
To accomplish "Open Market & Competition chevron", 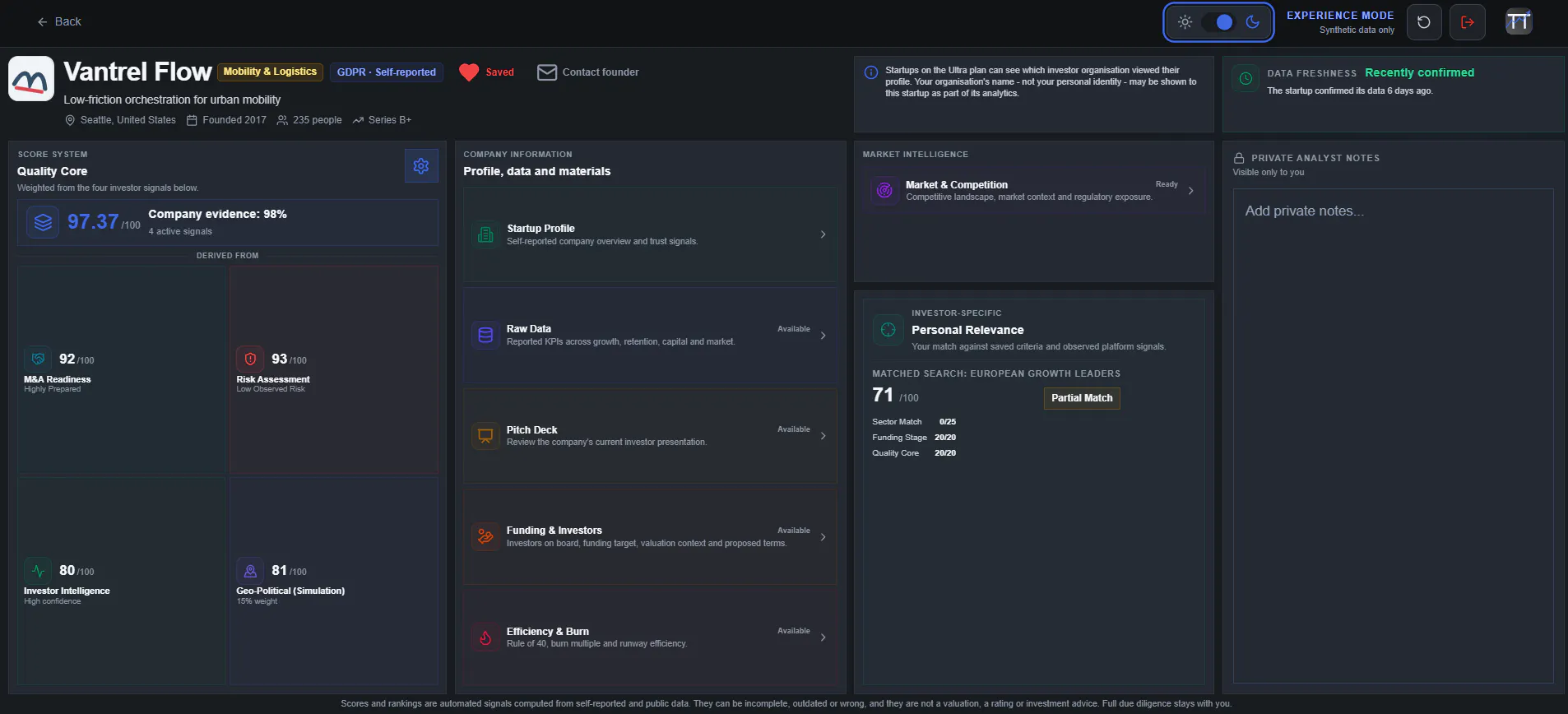I will coord(1190,191).
